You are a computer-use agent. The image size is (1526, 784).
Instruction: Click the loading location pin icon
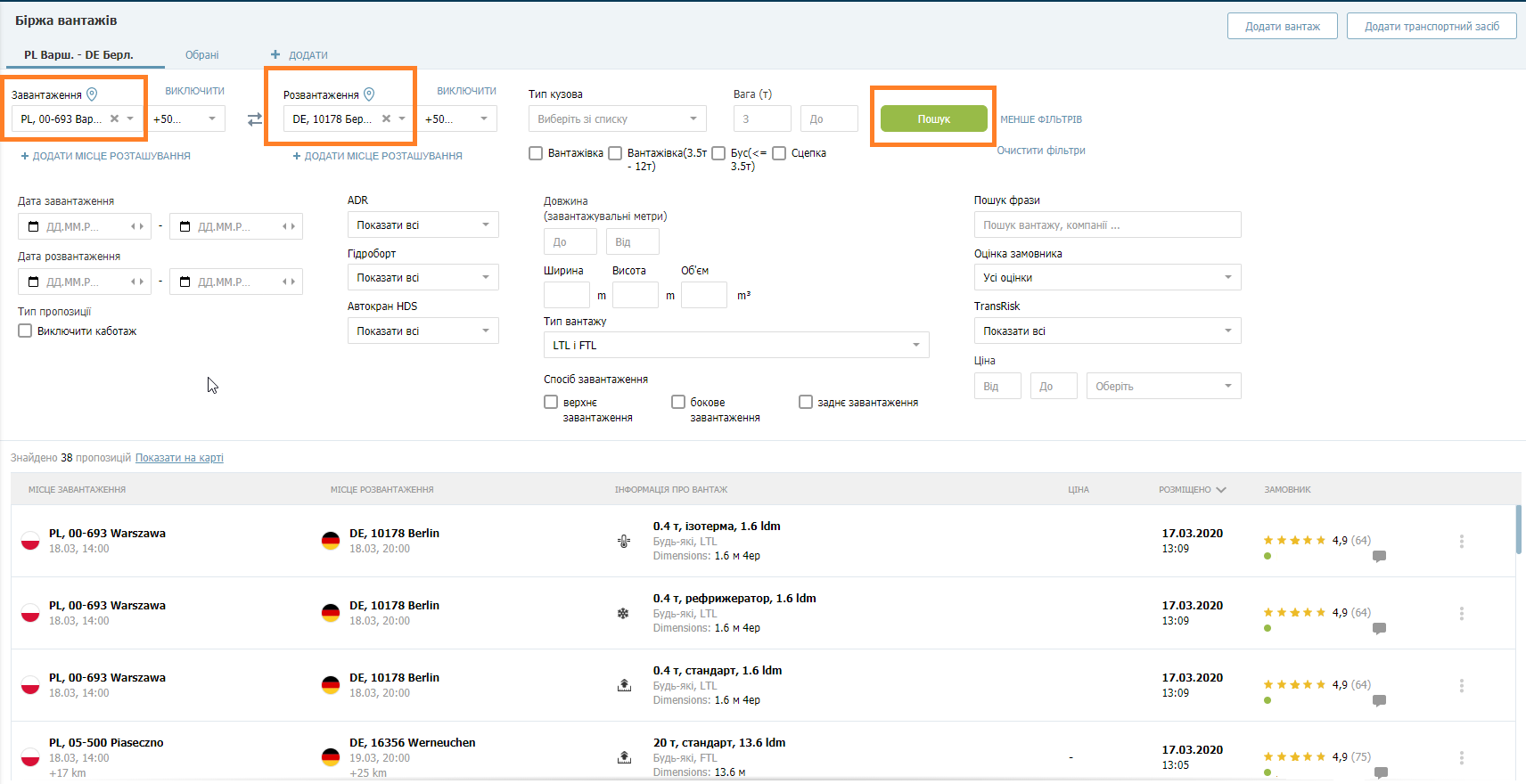coord(92,94)
